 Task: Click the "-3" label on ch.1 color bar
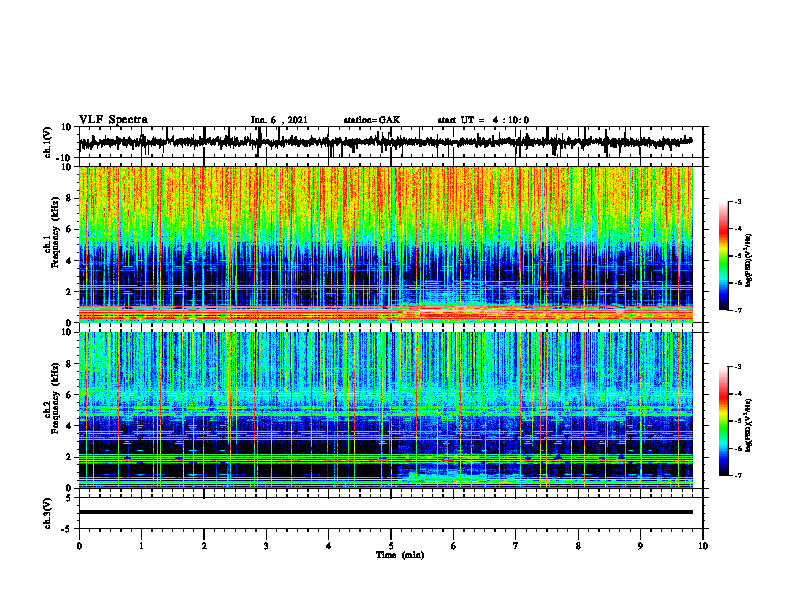(x=738, y=202)
